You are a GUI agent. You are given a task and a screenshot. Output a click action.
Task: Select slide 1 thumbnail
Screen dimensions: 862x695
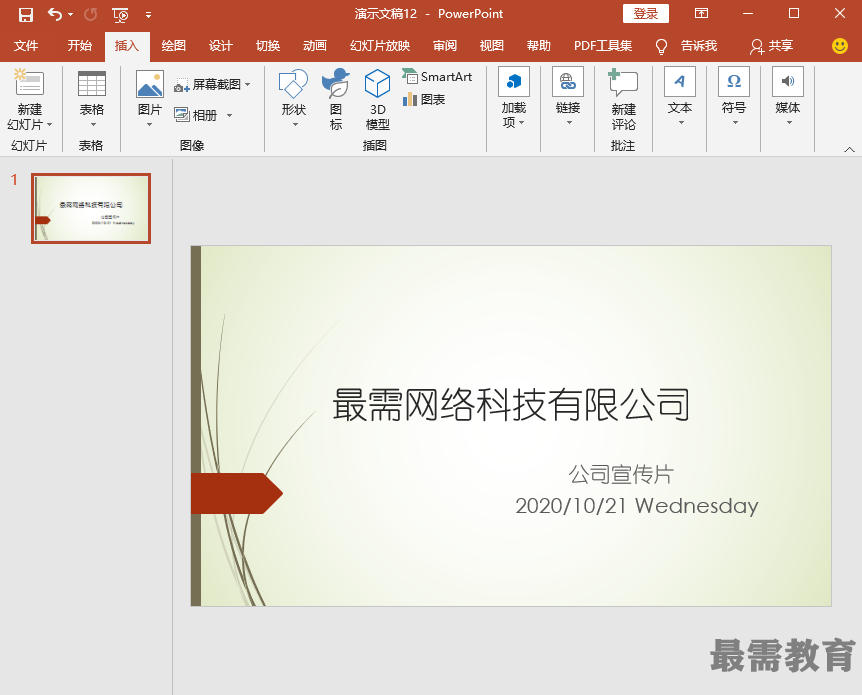point(91,208)
